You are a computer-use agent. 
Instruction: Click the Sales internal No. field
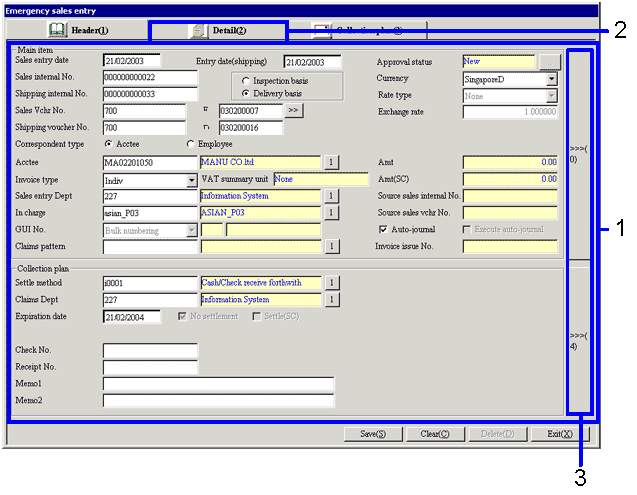(x=150, y=77)
